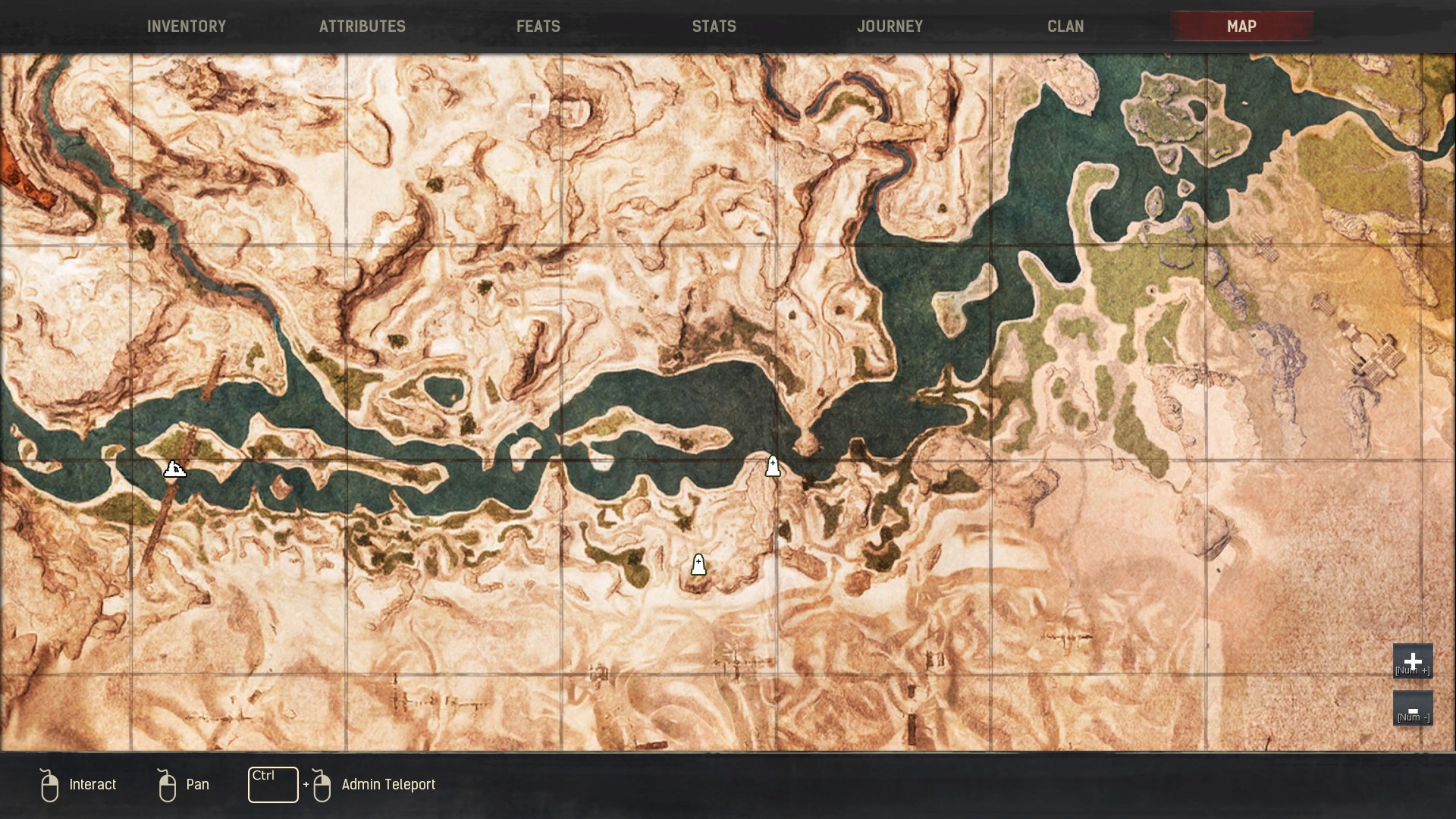Select the tombstone marker in the southern desert
The image size is (1456, 819).
[x=698, y=564]
